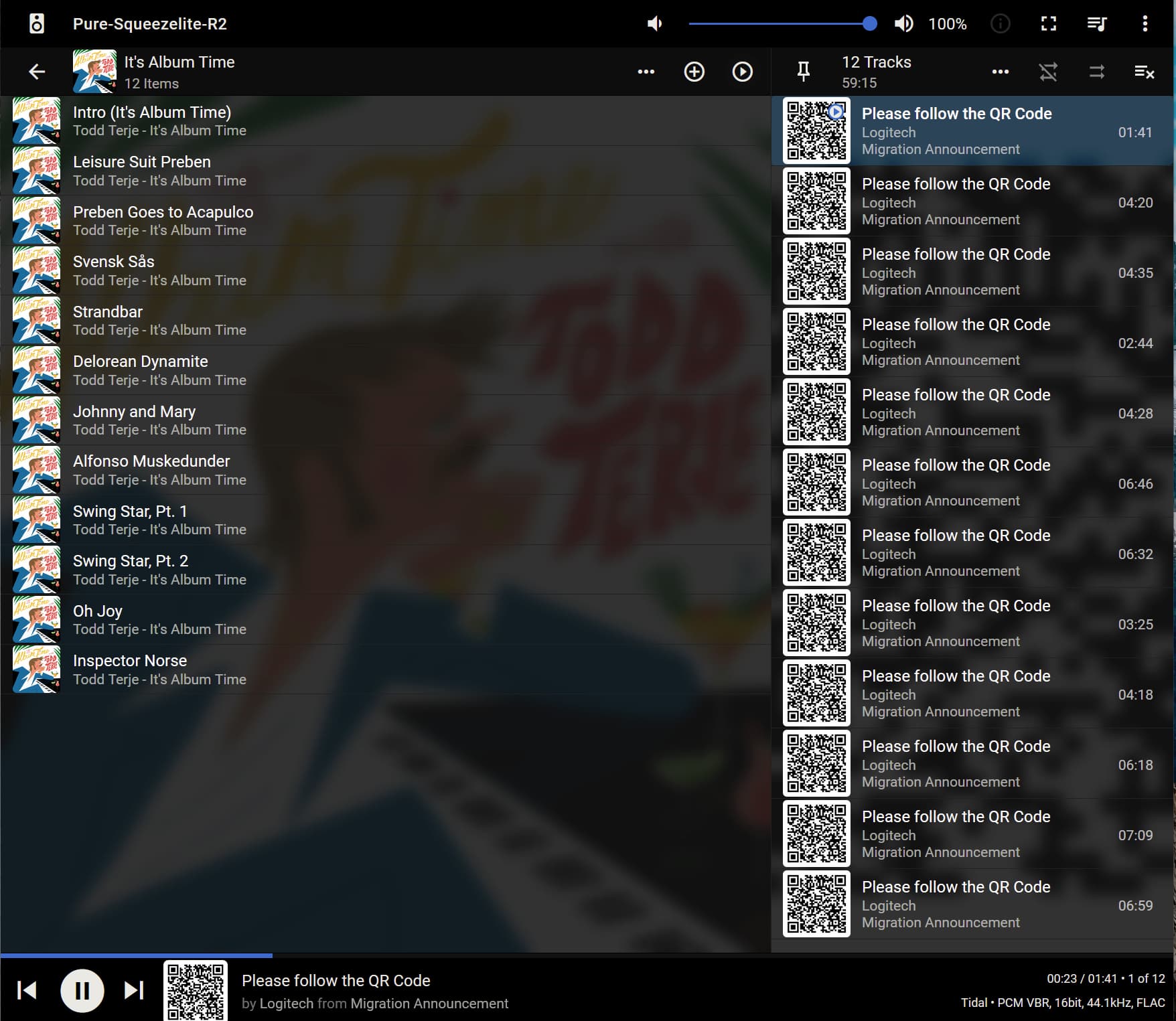
Task: Click the Tidal PCM VBR format info
Action: 1063,1003
